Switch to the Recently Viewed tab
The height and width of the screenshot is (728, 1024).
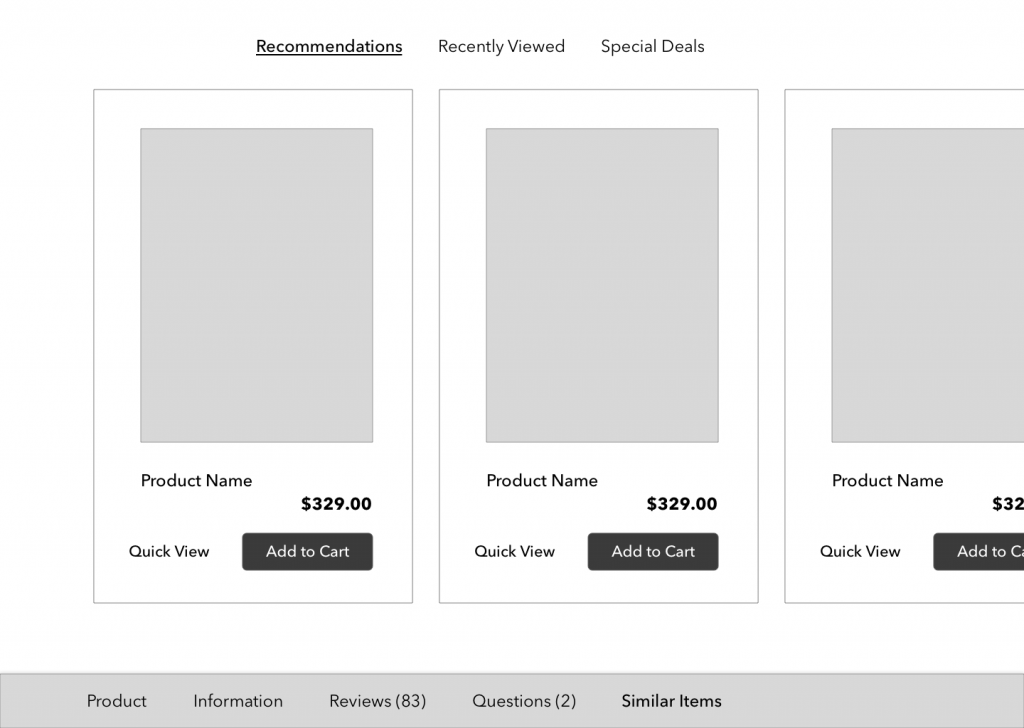pos(501,47)
